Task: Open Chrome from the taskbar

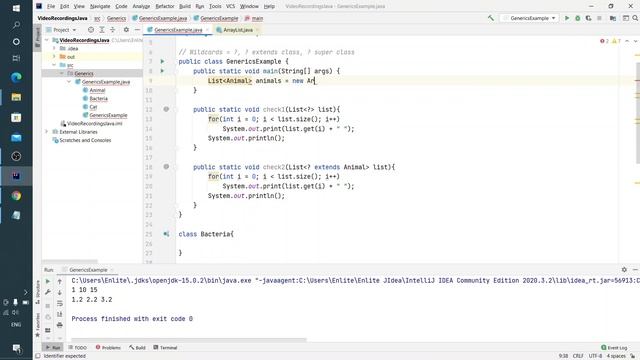Action: click(x=16, y=196)
